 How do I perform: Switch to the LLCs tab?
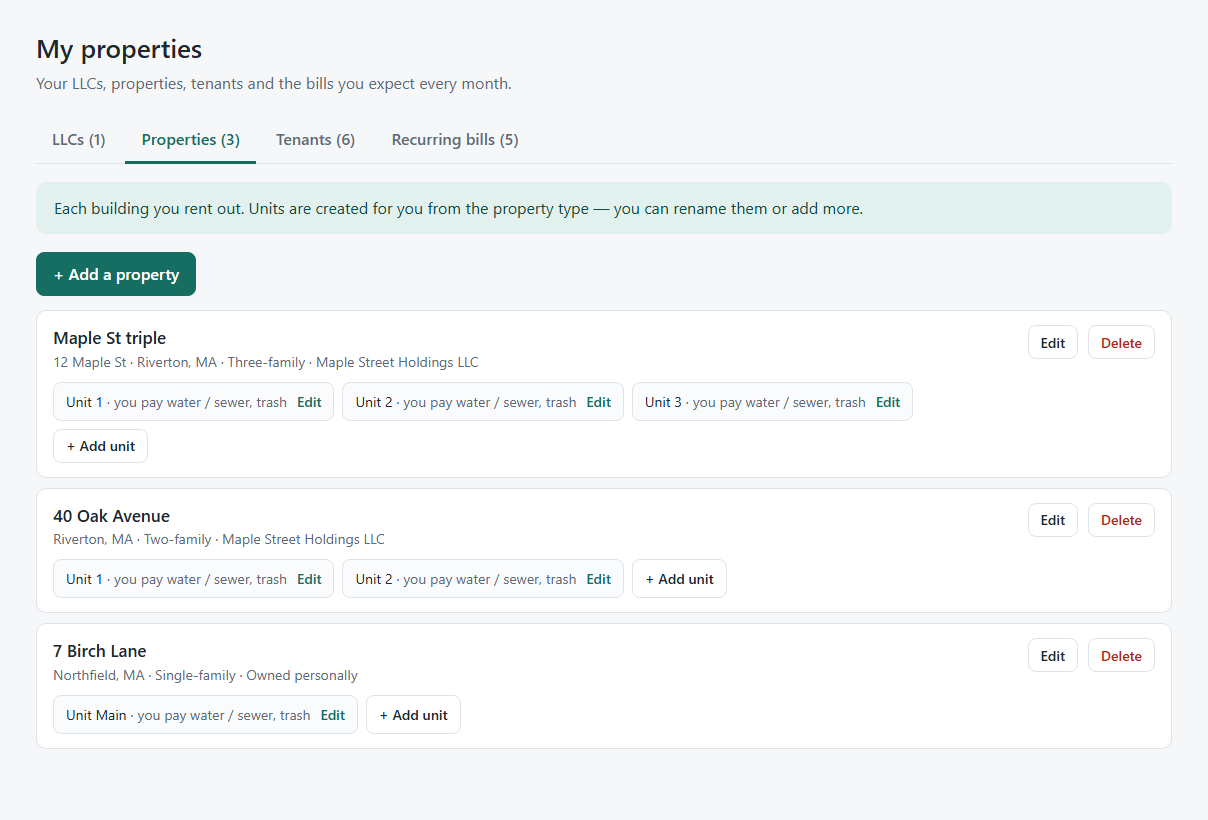tap(79, 140)
